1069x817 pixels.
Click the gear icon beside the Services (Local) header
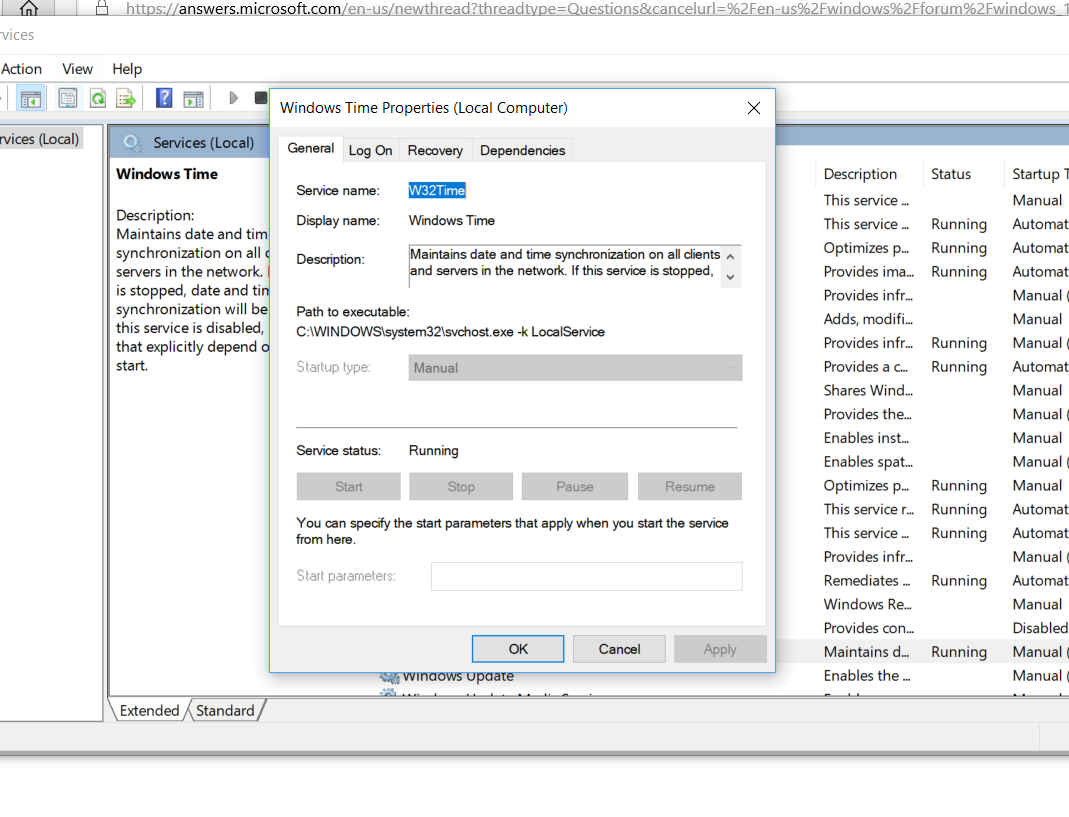[x=132, y=143]
